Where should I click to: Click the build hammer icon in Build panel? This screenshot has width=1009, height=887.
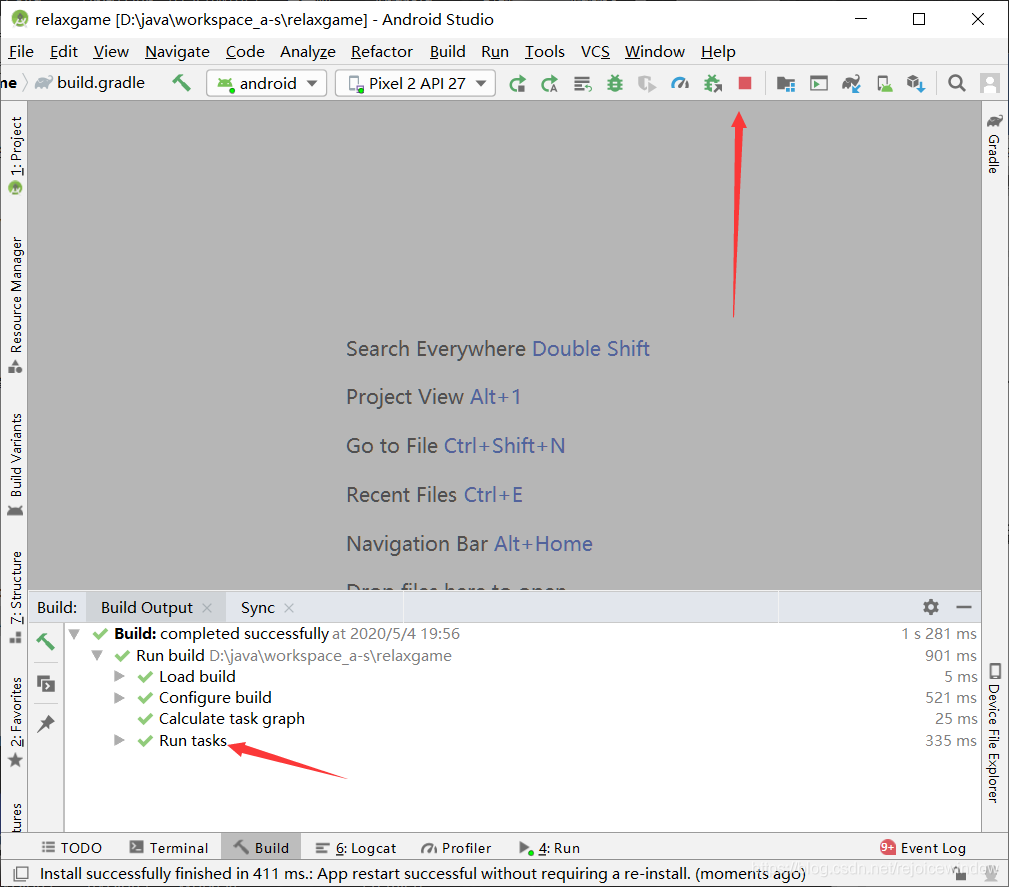coord(45,641)
